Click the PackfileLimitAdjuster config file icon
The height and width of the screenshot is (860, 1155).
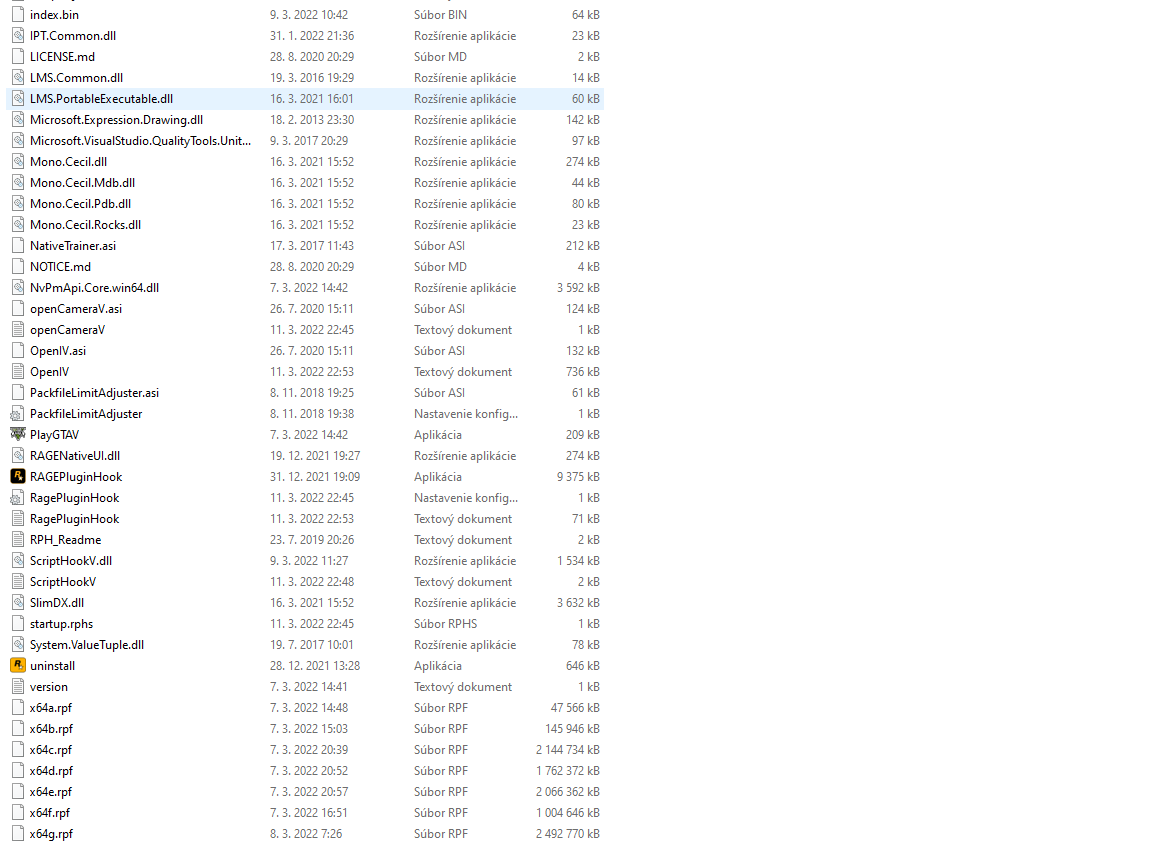click(x=18, y=414)
